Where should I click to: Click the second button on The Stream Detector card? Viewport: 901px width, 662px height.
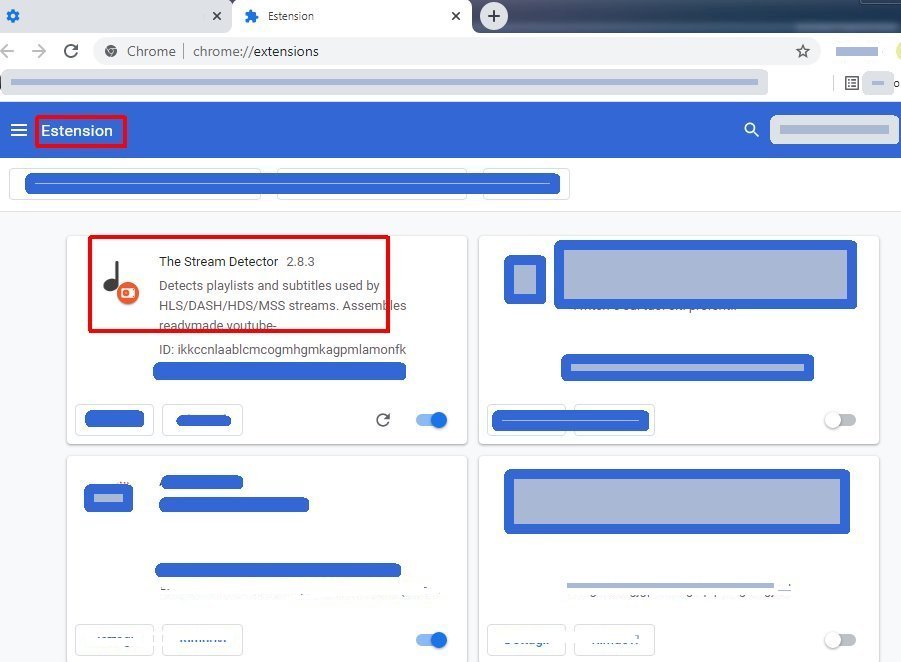[x=202, y=419]
